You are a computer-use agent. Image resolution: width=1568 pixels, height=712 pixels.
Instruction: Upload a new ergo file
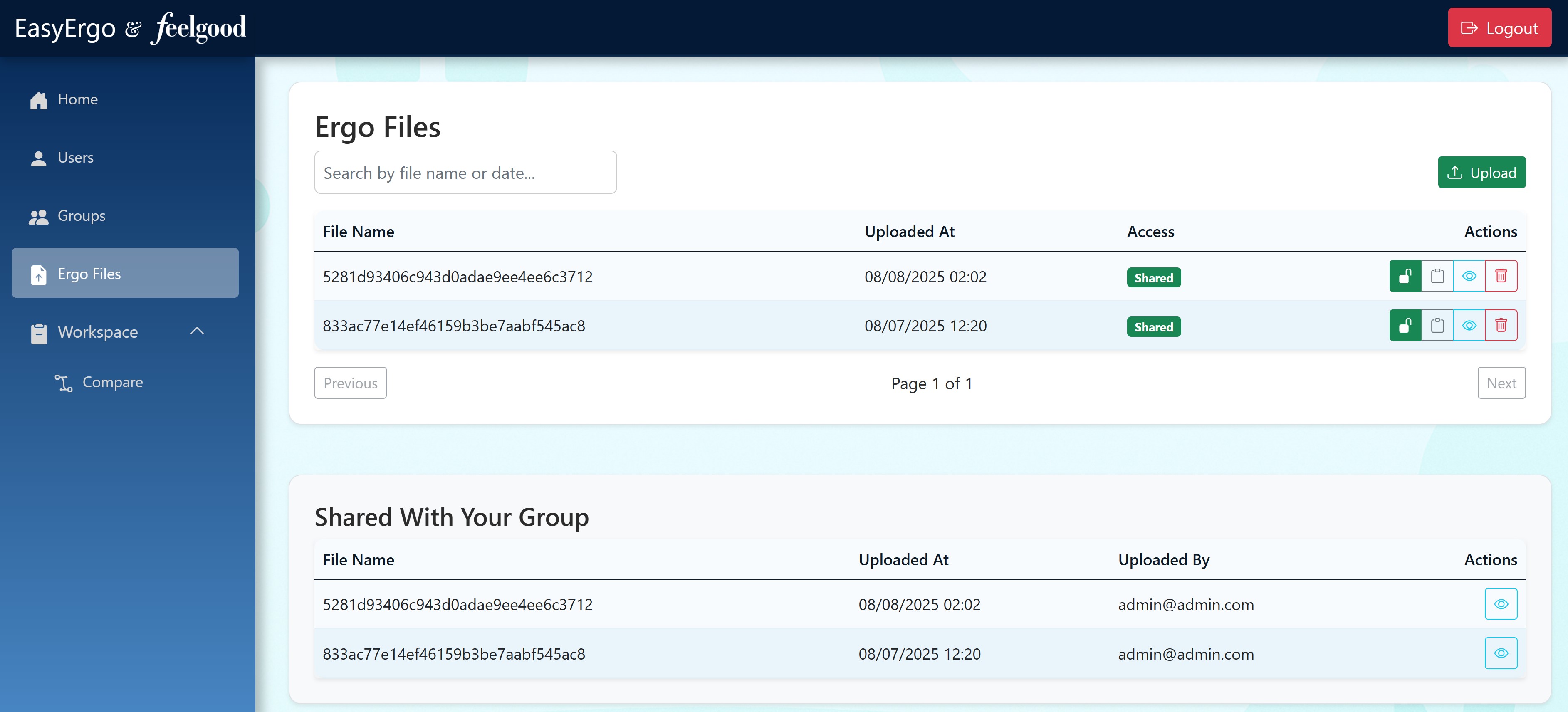coord(1481,173)
